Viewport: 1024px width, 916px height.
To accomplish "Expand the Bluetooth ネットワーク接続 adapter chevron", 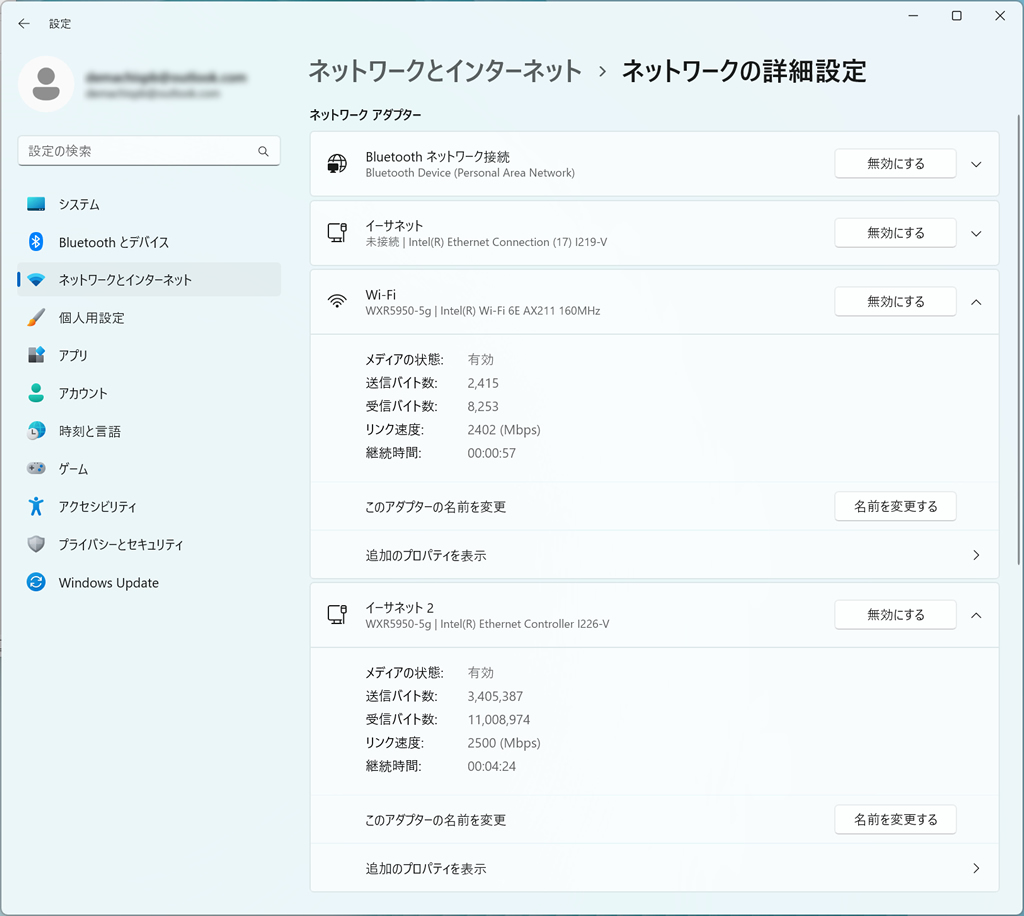I will point(976,165).
